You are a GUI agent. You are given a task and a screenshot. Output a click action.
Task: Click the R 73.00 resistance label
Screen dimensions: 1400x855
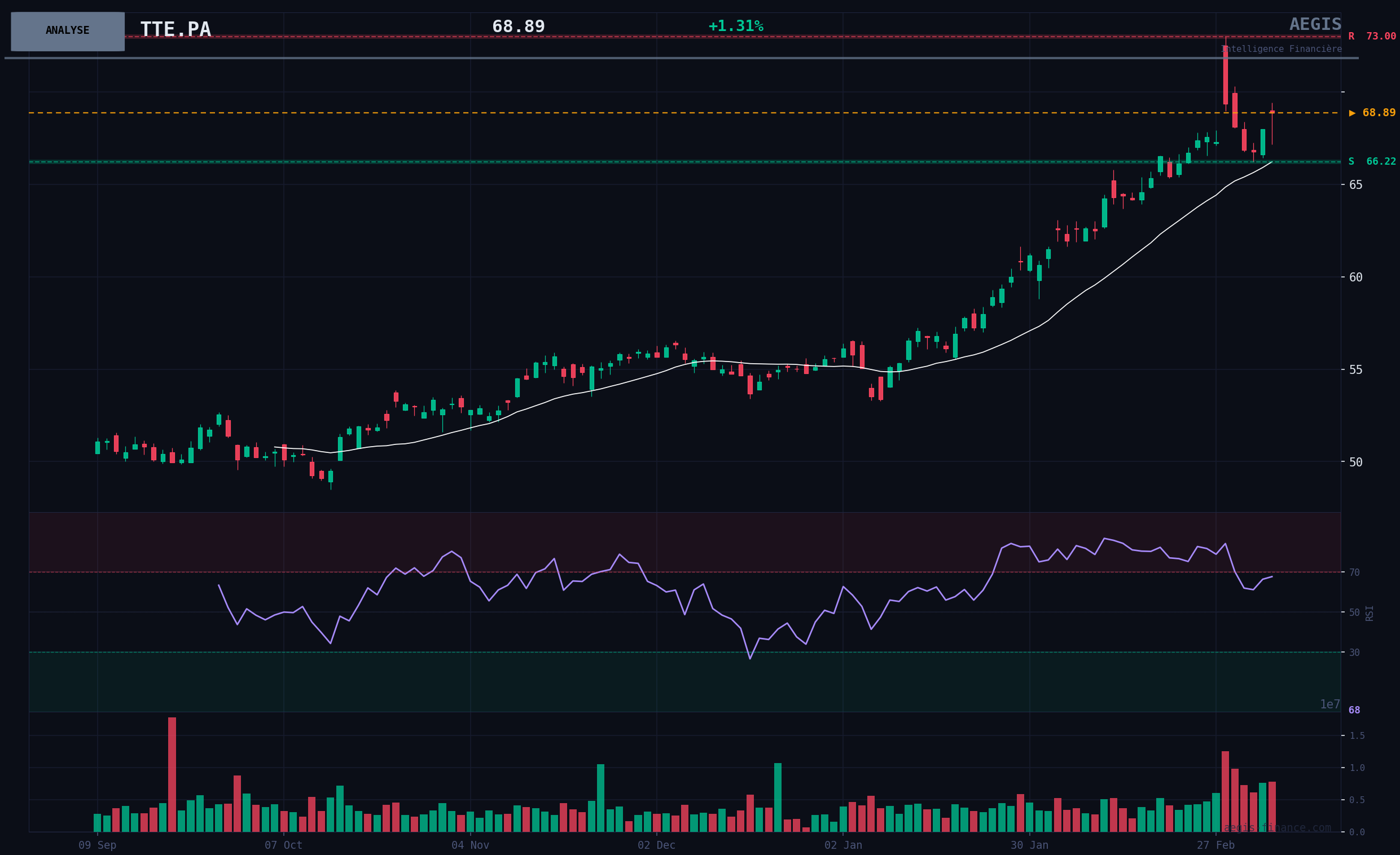pyautogui.click(x=1372, y=36)
